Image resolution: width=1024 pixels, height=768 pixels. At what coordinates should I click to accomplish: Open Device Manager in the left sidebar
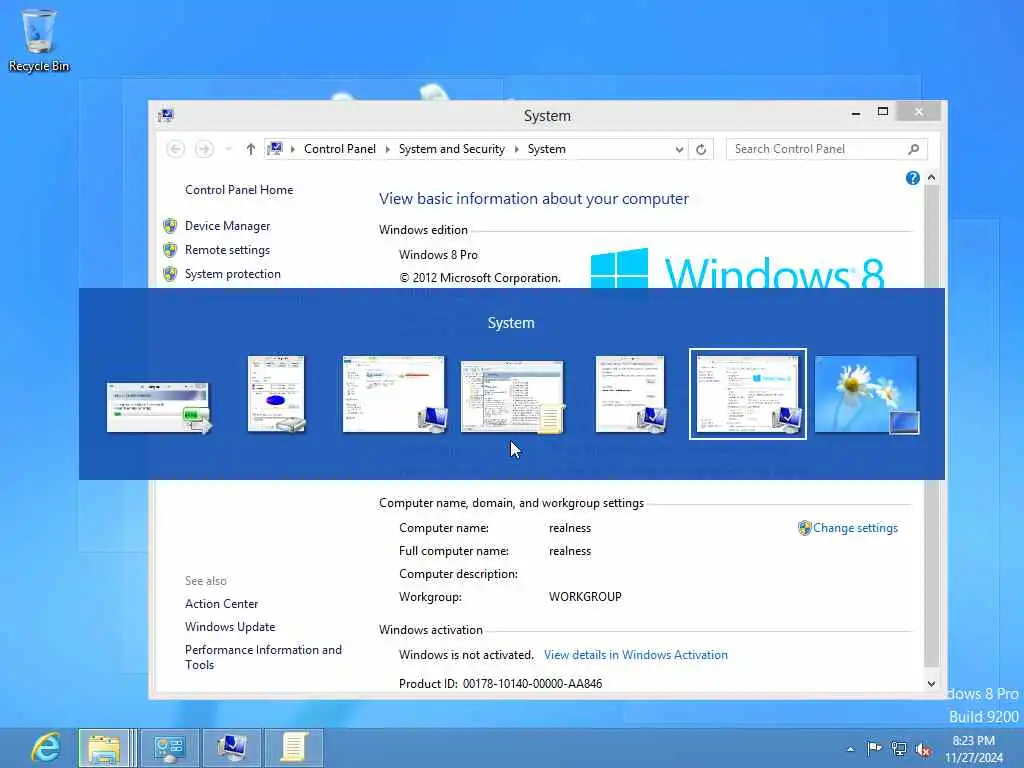pos(227,226)
